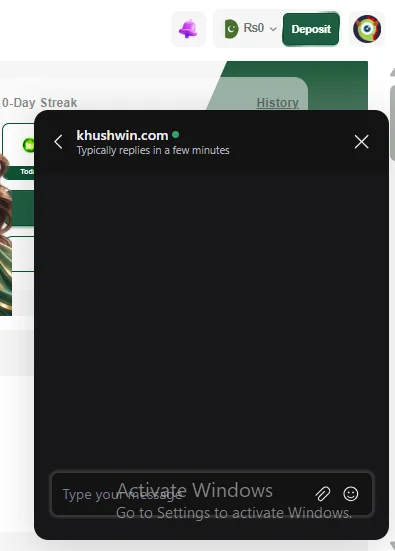Image resolution: width=395 pixels, height=551 pixels.
Task: Click the Pakistan flag currency icon
Action: click(x=232, y=29)
